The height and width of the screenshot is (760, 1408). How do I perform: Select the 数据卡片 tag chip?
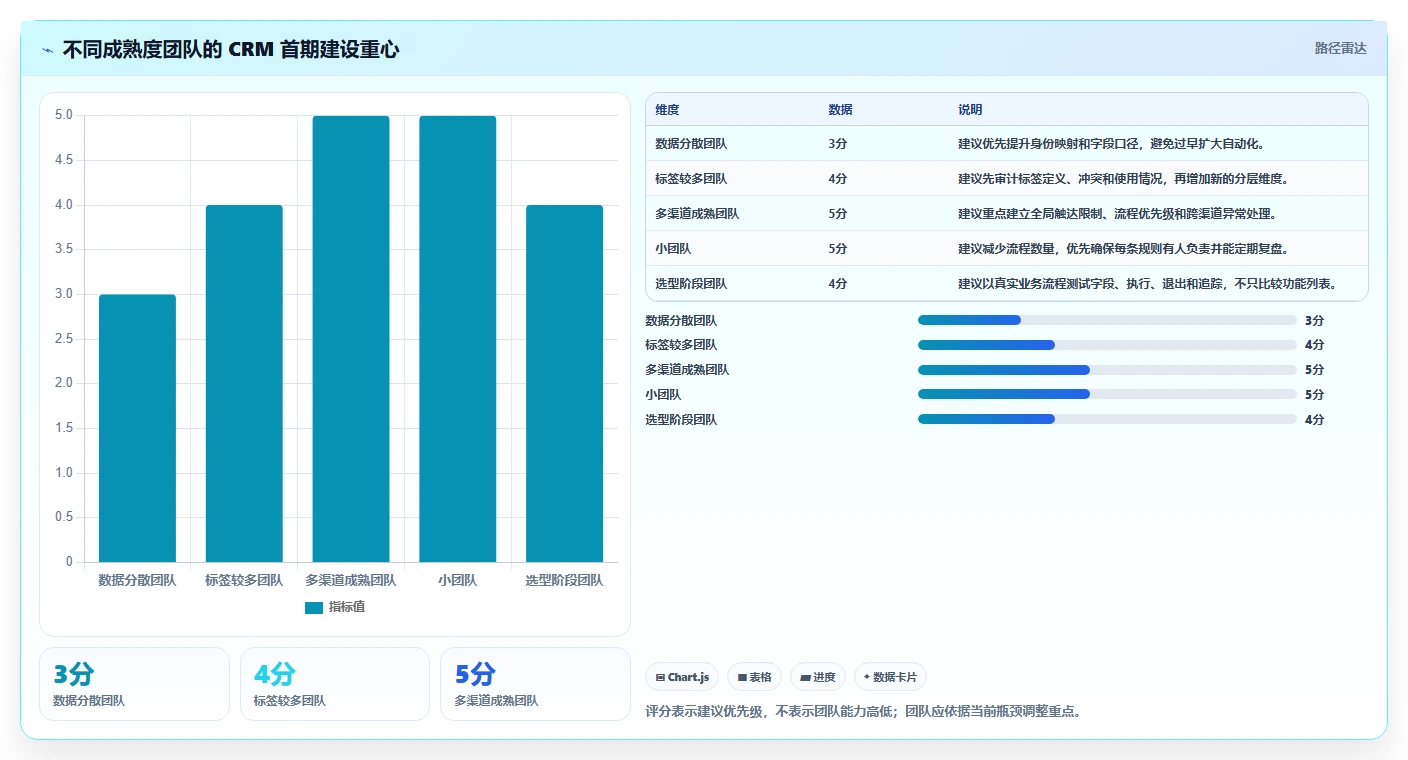tap(890, 677)
